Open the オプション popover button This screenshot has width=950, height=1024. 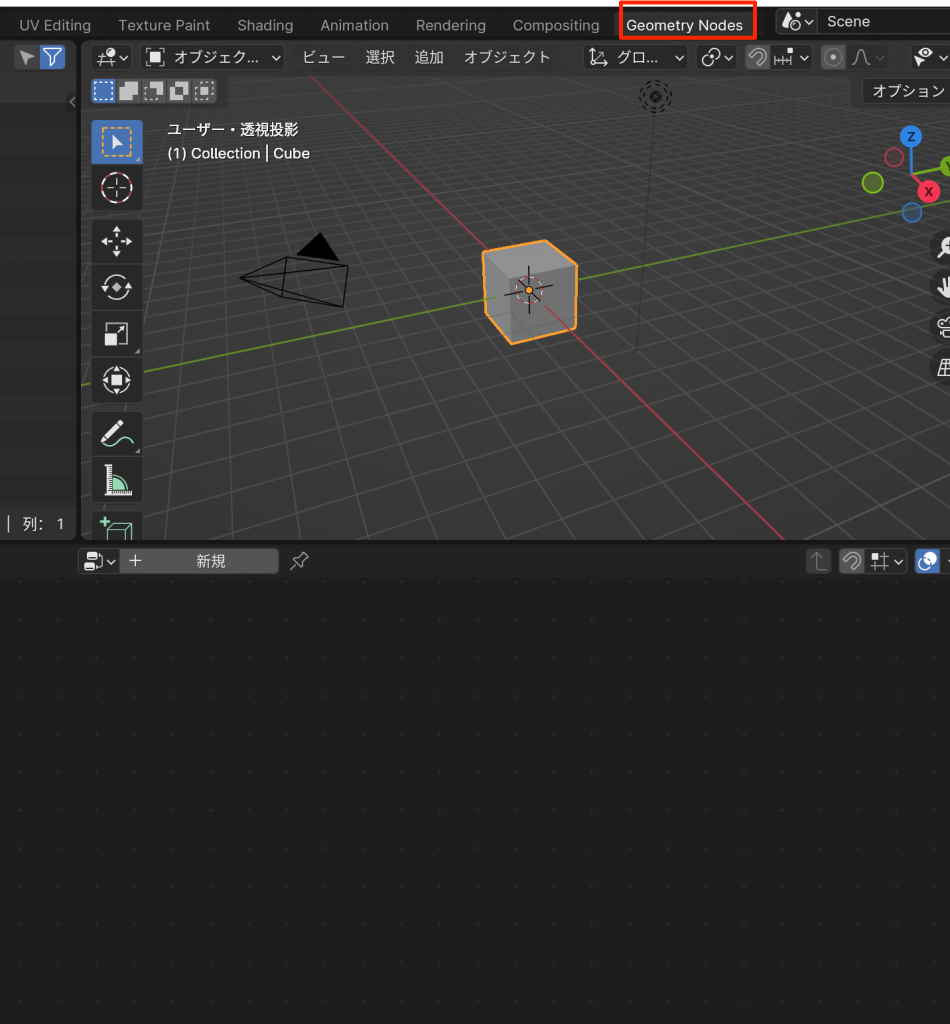907,91
